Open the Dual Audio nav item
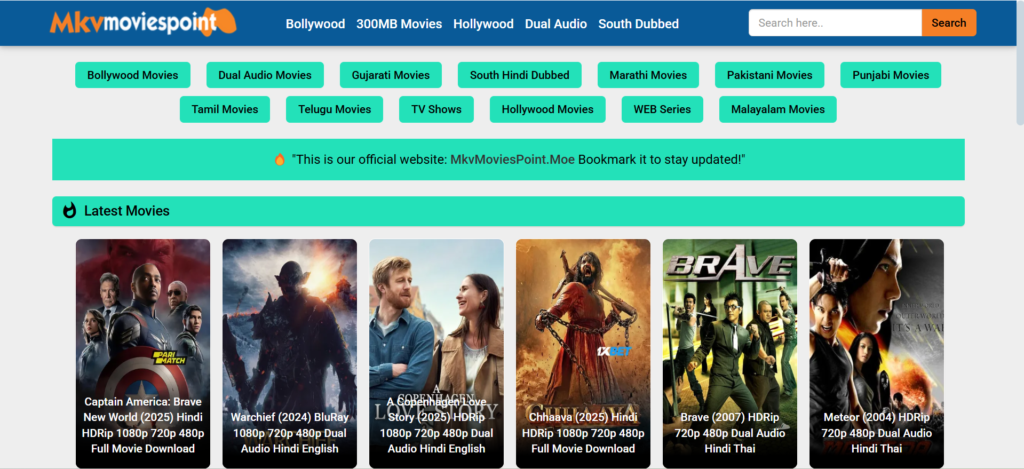Viewport: 1024px width, 469px height. pos(556,24)
